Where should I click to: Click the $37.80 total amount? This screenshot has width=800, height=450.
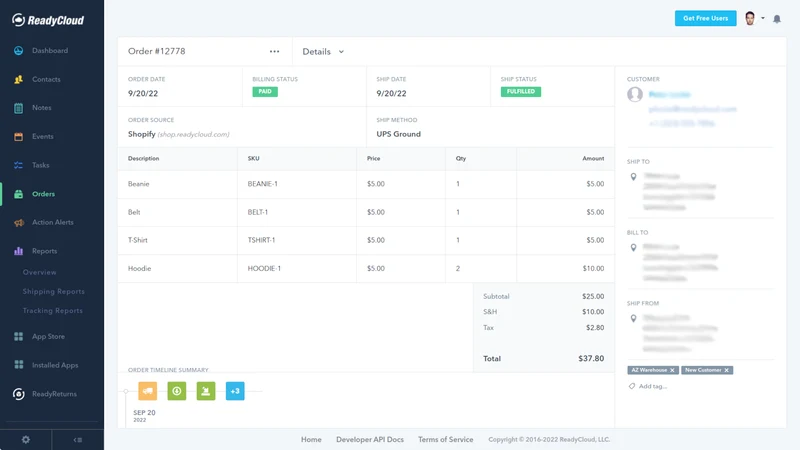pyautogui.click(x=591, y=359)
